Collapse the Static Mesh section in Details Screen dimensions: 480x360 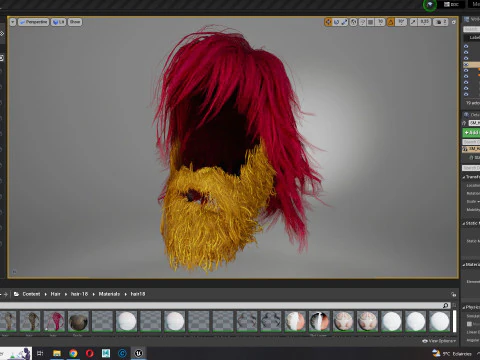(464, 223)
